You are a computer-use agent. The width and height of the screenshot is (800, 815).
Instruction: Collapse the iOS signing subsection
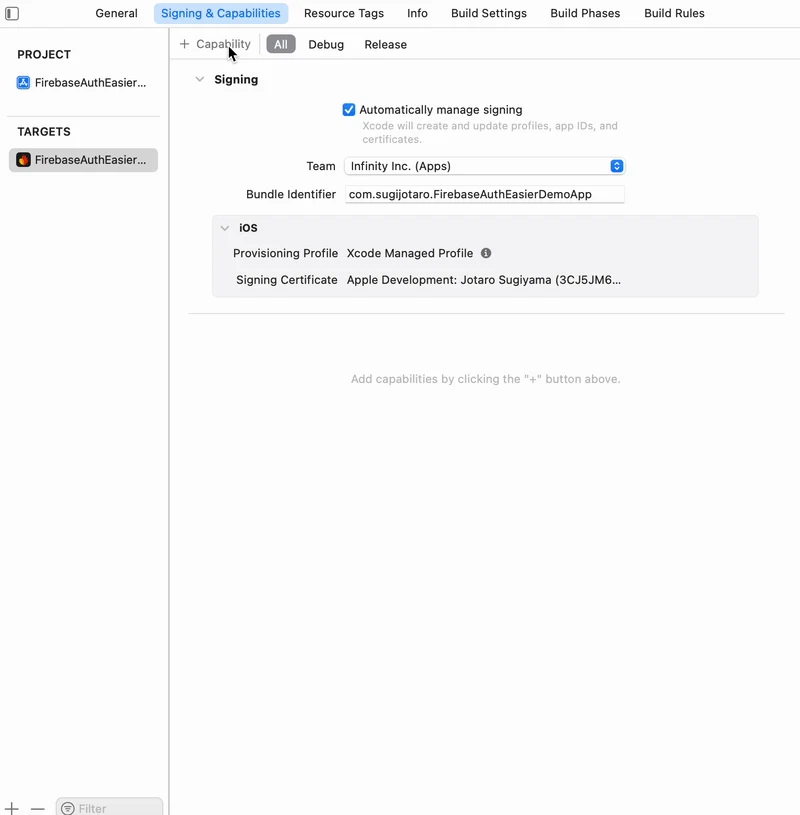pyautogui.click(x=225, y=228)
